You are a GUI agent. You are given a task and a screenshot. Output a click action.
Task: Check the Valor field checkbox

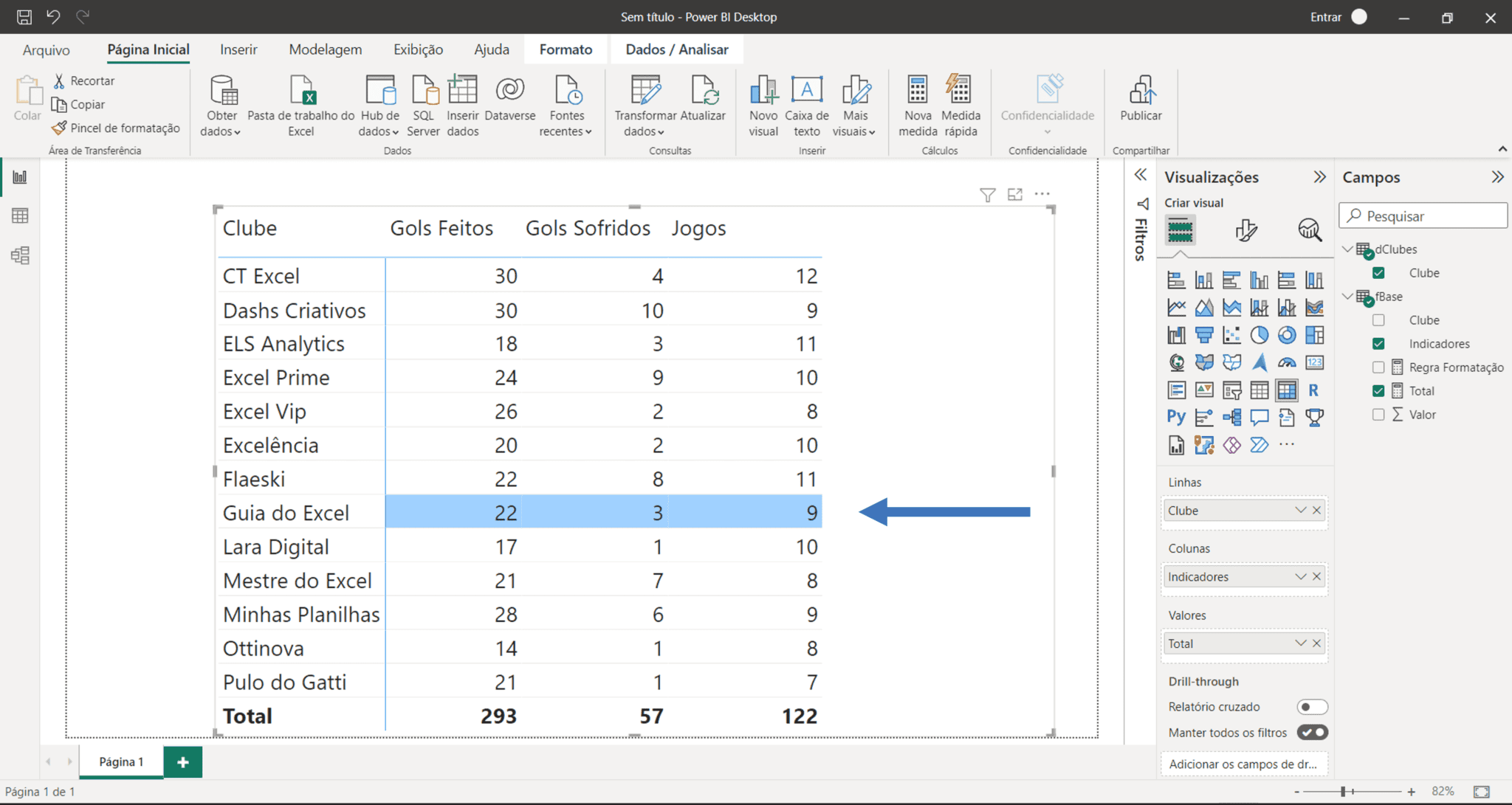(x=1378, y=415)
